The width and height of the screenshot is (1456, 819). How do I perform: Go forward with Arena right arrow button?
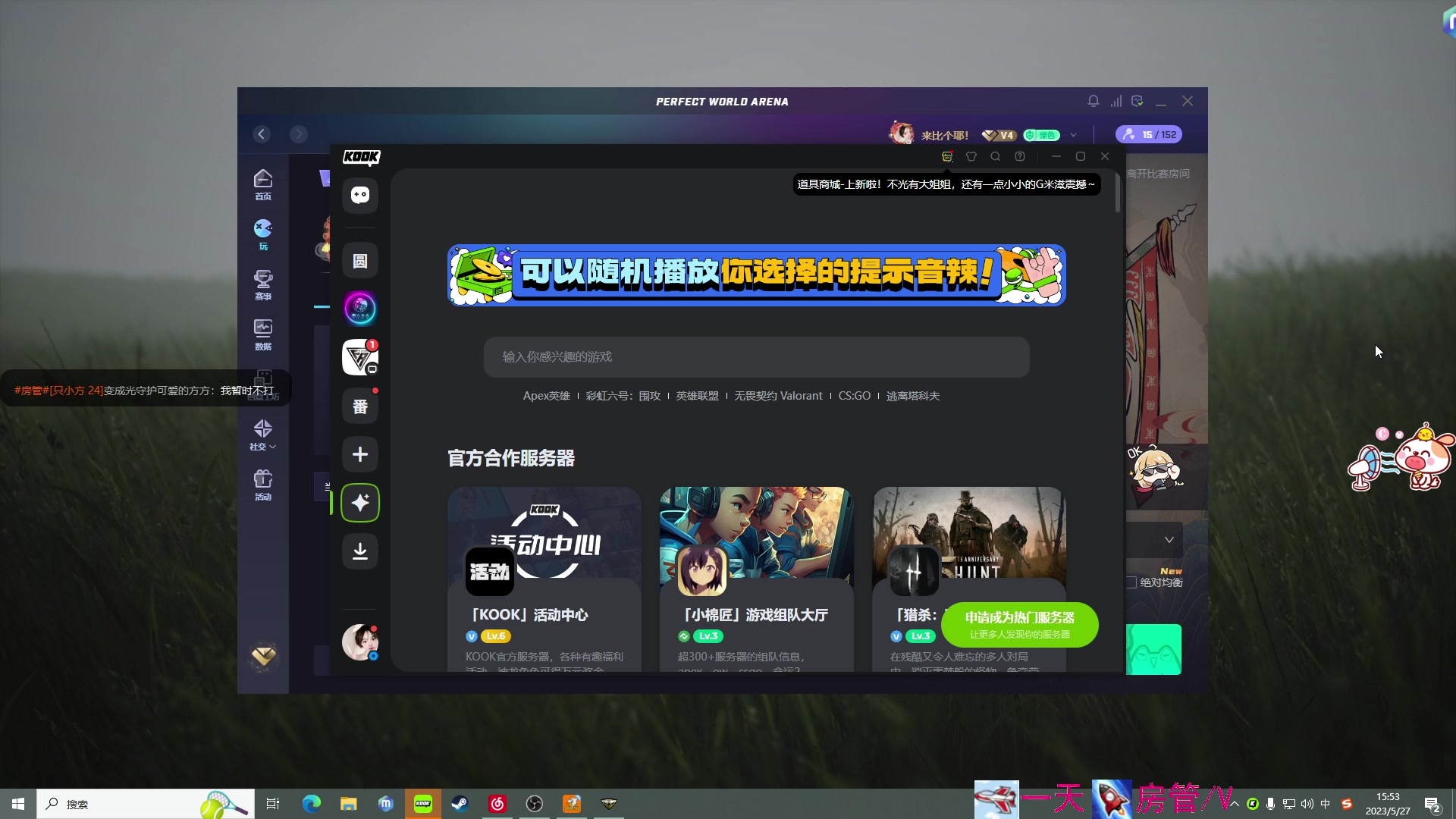299,134
